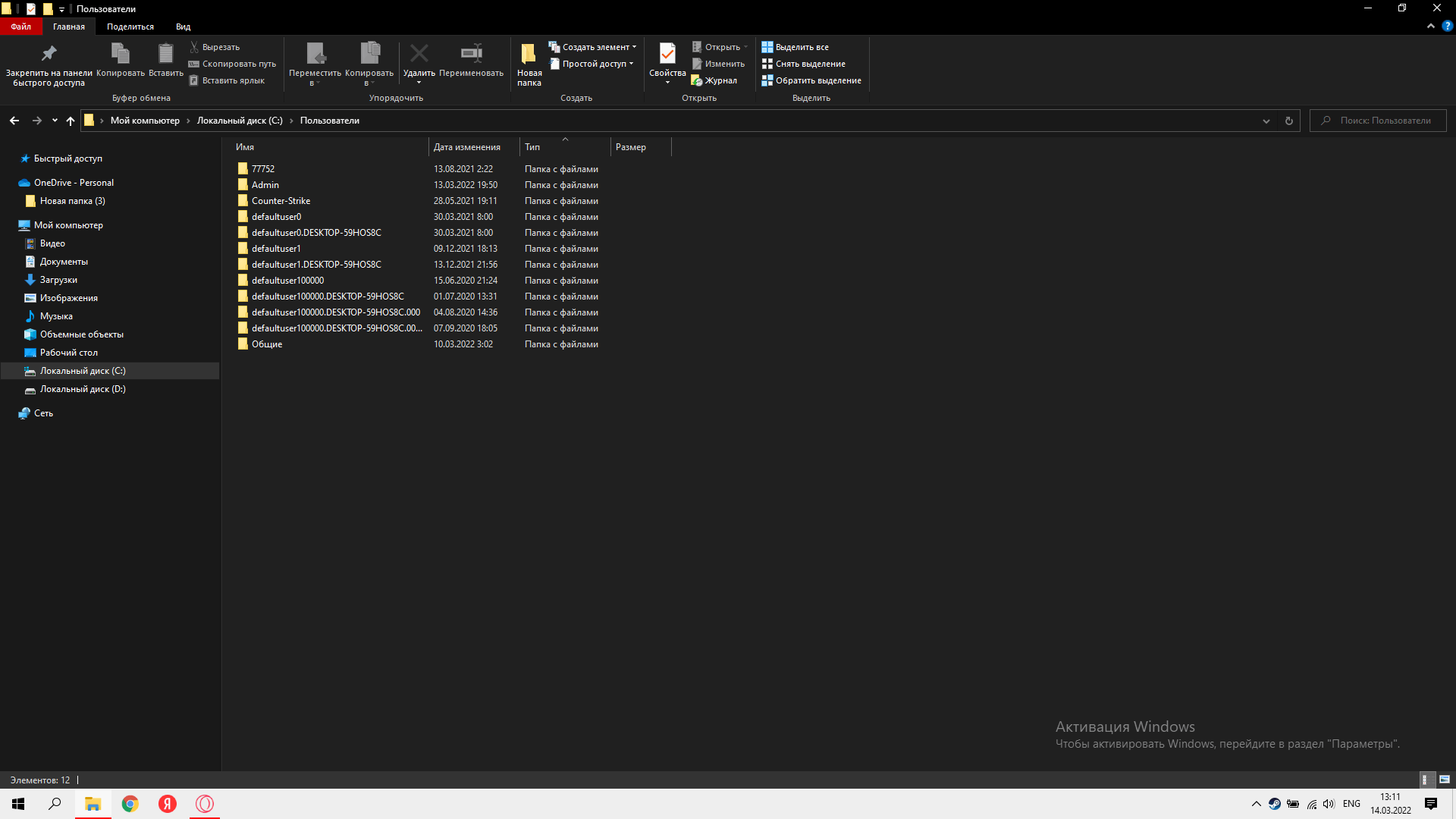Refresh the address bar view

[x=1288, y=121]
